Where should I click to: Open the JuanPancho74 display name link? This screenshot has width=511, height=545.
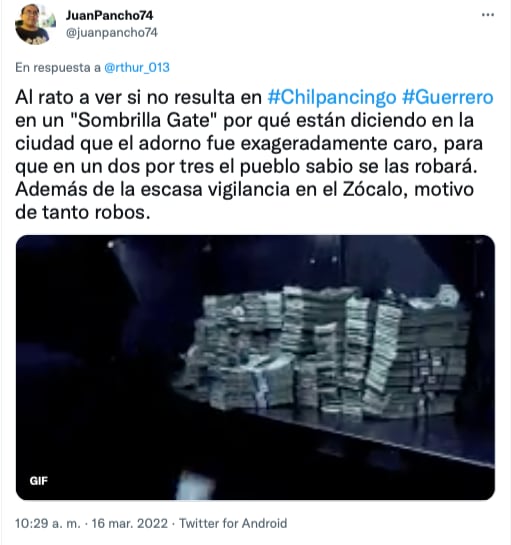tap(110, 16)
